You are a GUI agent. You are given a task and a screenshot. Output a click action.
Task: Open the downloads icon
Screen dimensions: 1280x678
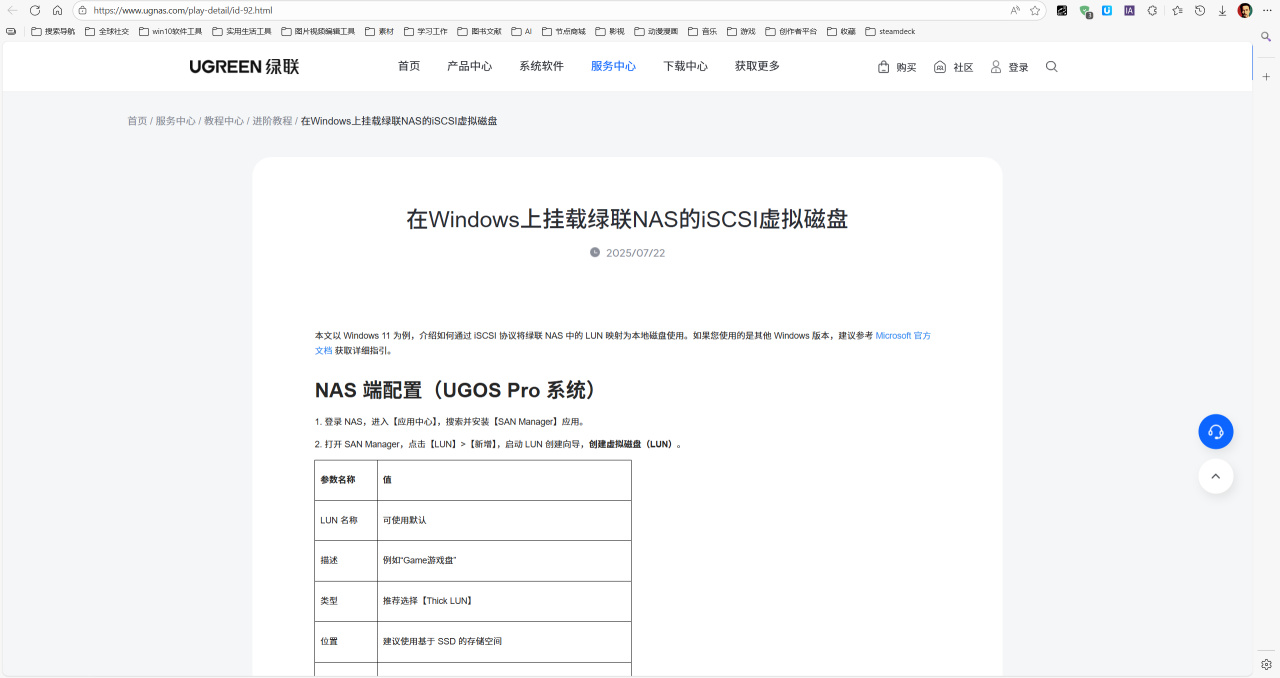(1222, 10)
